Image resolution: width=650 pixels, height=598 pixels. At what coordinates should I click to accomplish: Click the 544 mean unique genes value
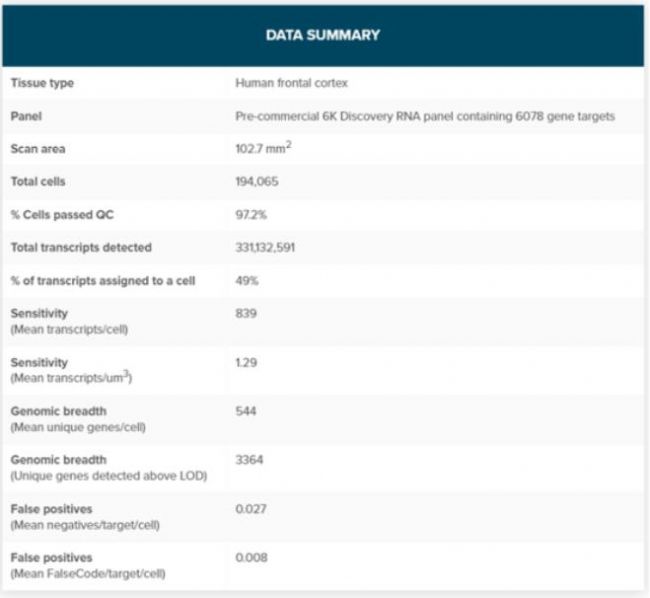point(246,411)
